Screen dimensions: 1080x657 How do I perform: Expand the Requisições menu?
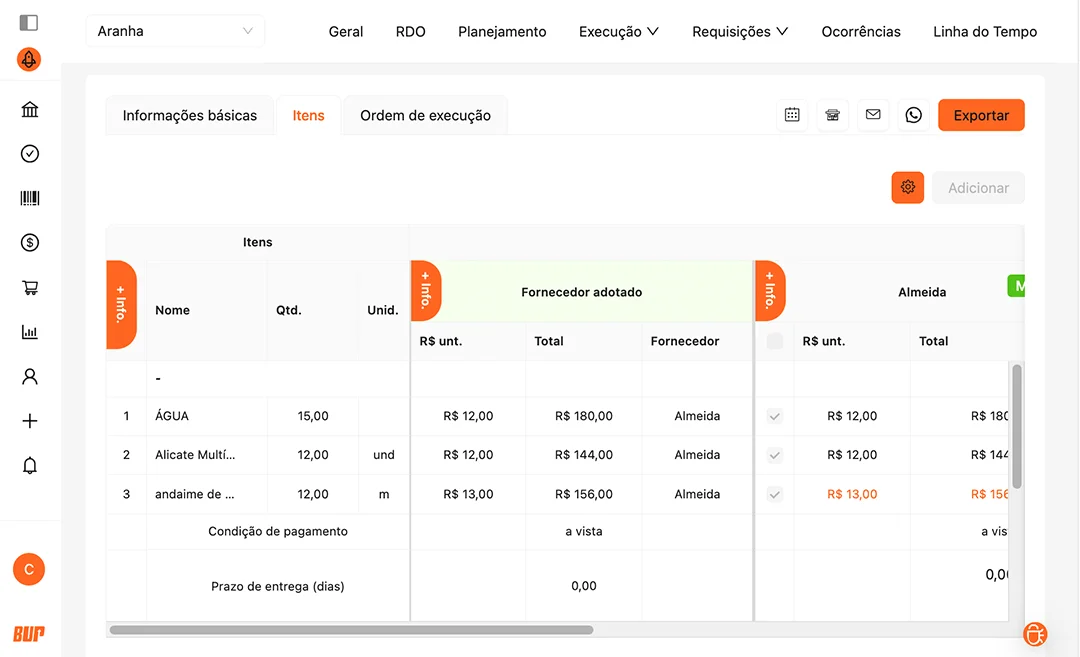[x=740, y=32]
